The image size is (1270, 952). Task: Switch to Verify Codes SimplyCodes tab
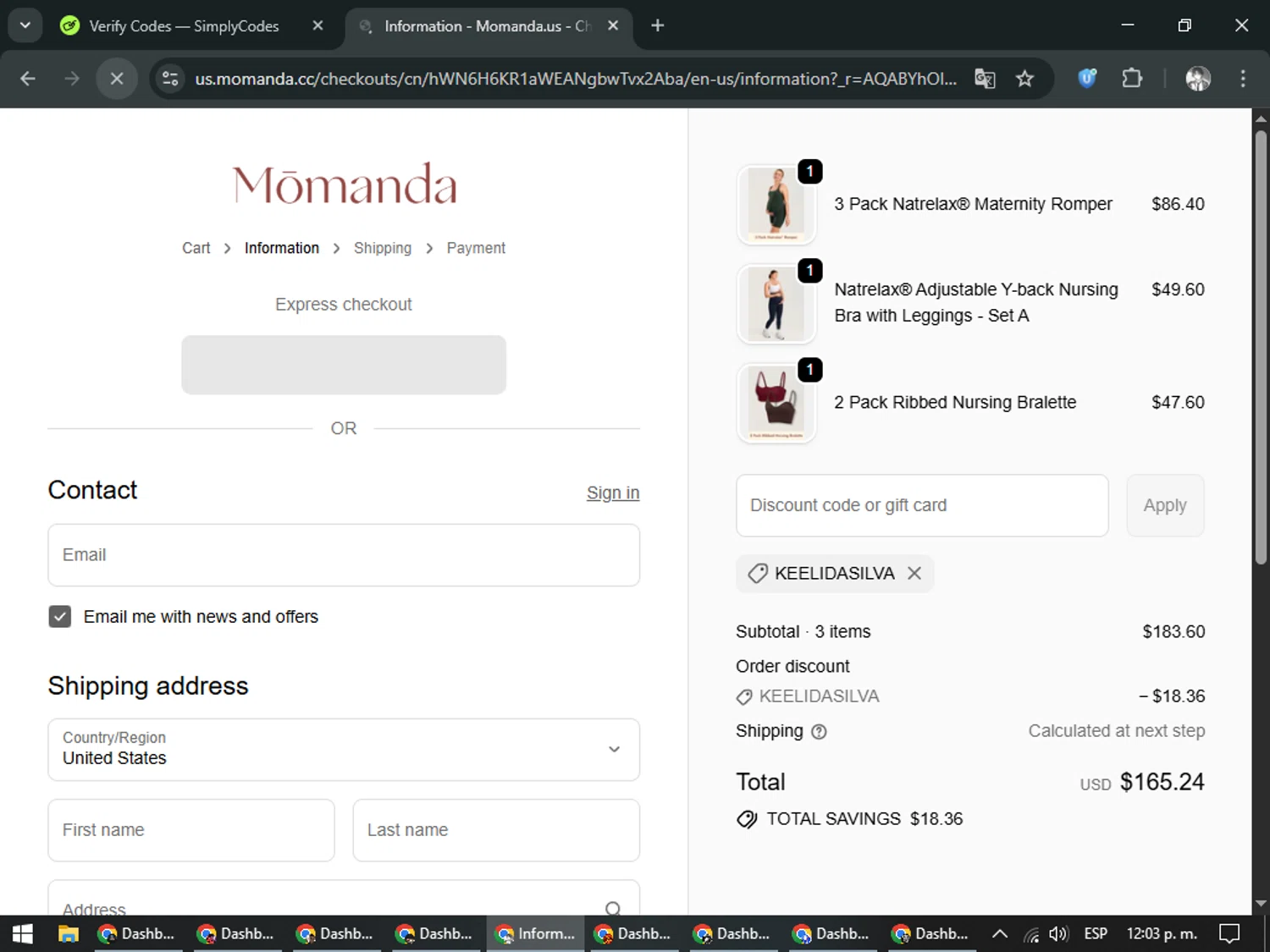tap(185, 26)
